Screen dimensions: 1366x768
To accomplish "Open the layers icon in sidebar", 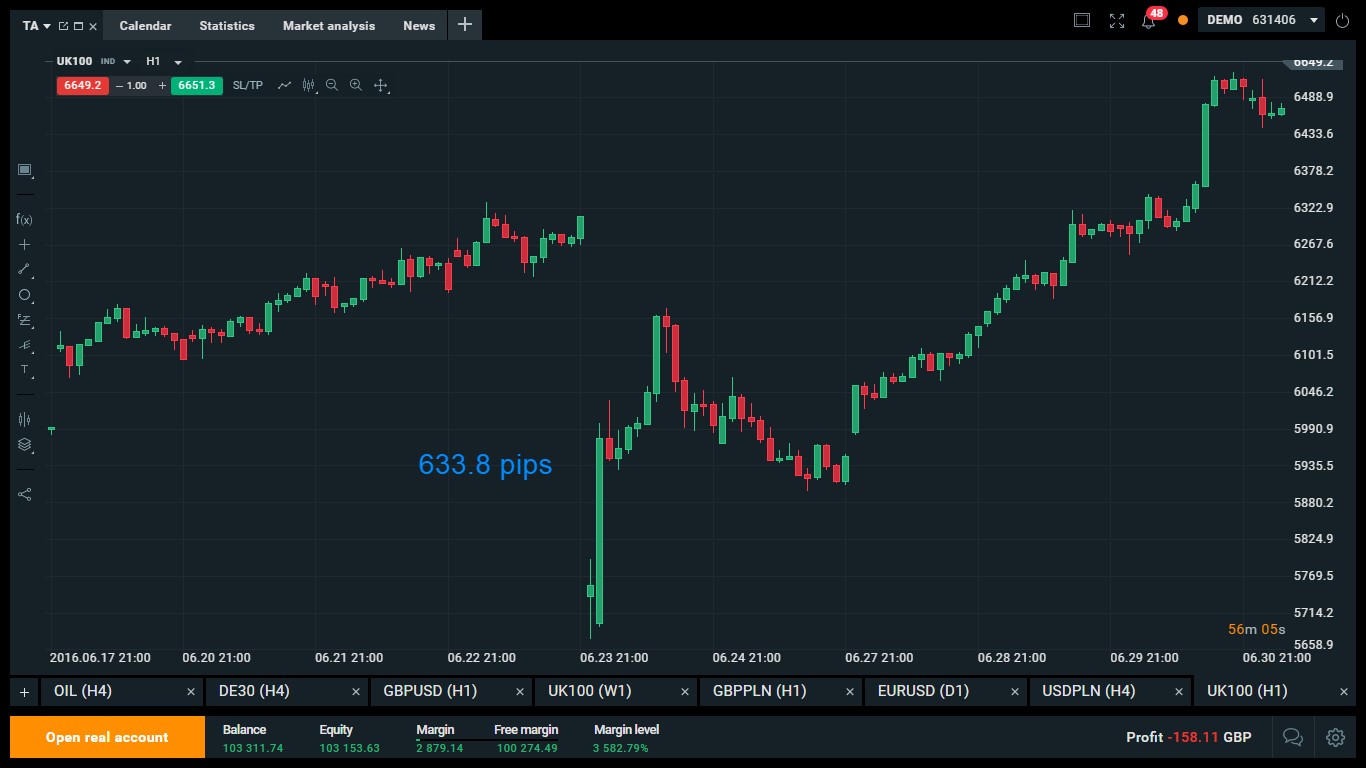I will pyautogui.click(x=24, y=444).
